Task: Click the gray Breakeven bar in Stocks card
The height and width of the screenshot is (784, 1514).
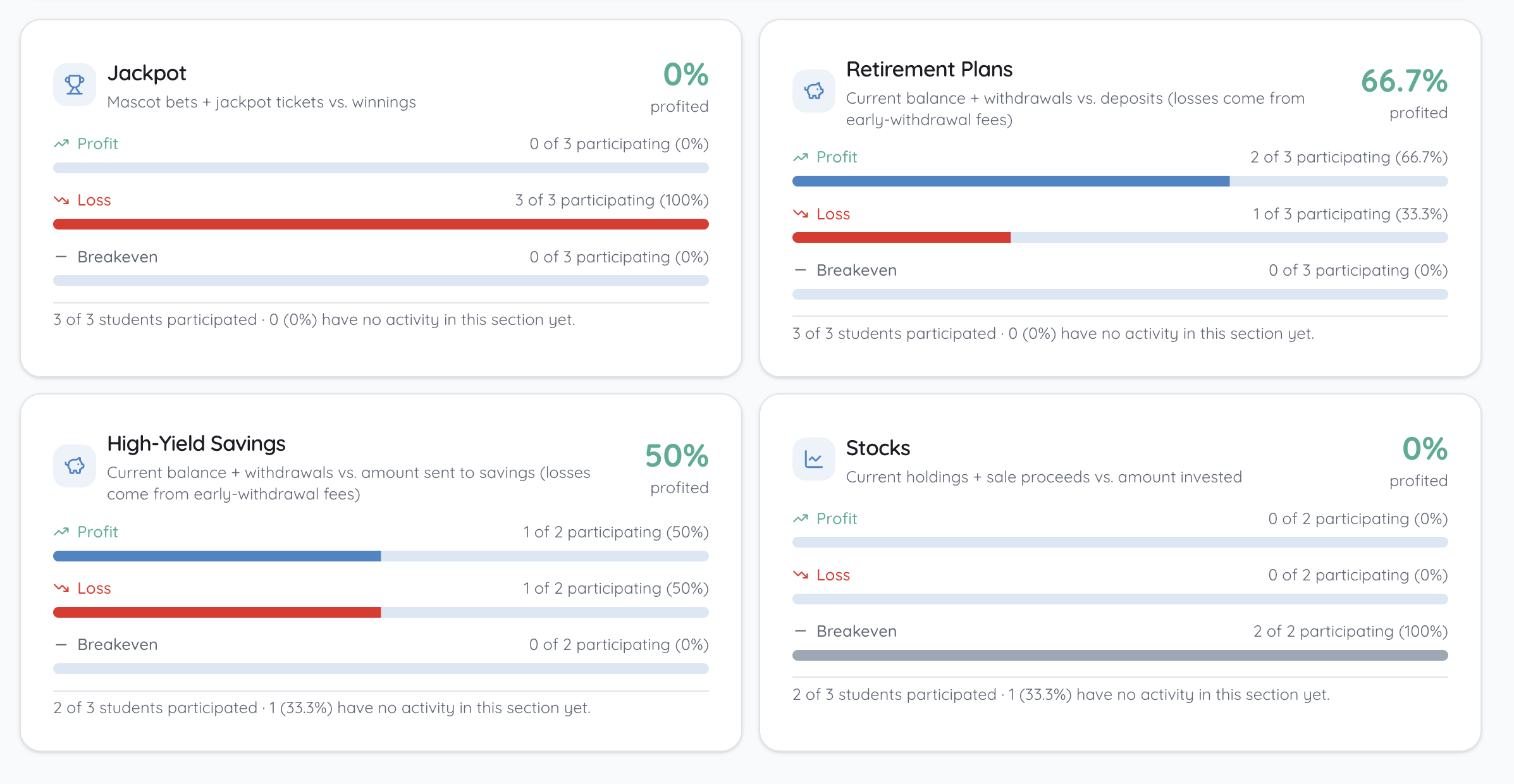Action: (x=1120, y=656)
